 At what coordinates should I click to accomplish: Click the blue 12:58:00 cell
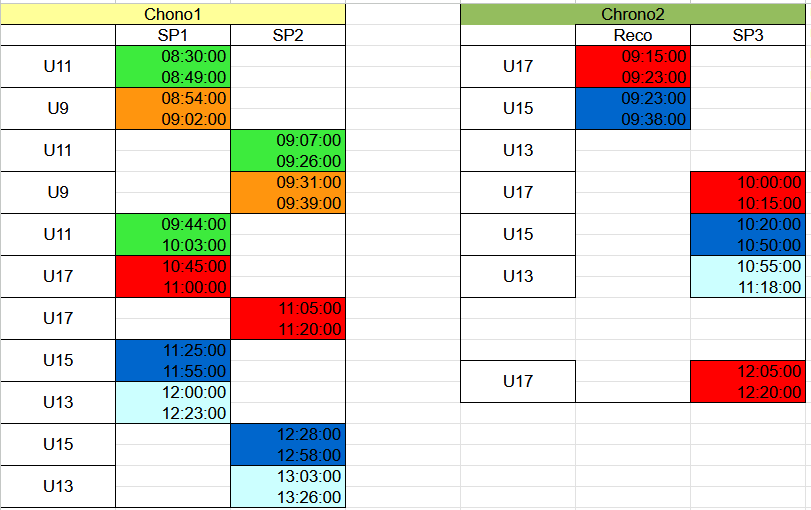[288, 455]
